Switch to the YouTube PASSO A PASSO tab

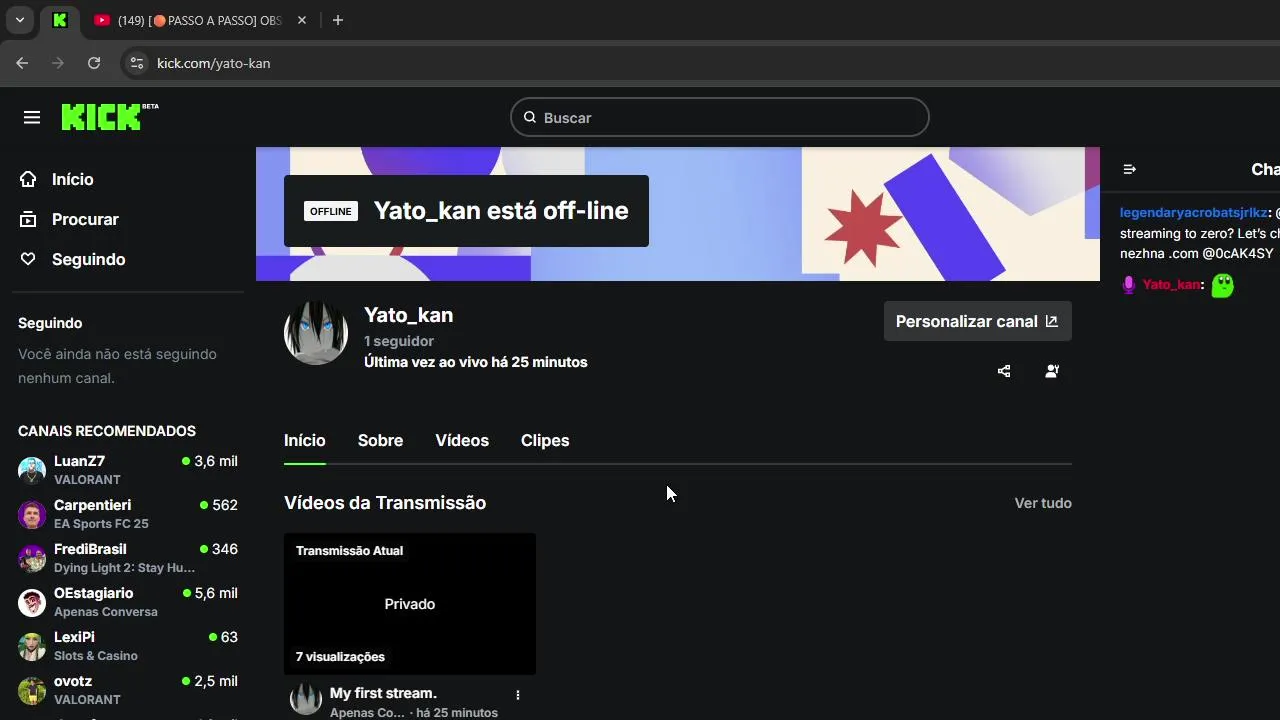tap(200, 20)
